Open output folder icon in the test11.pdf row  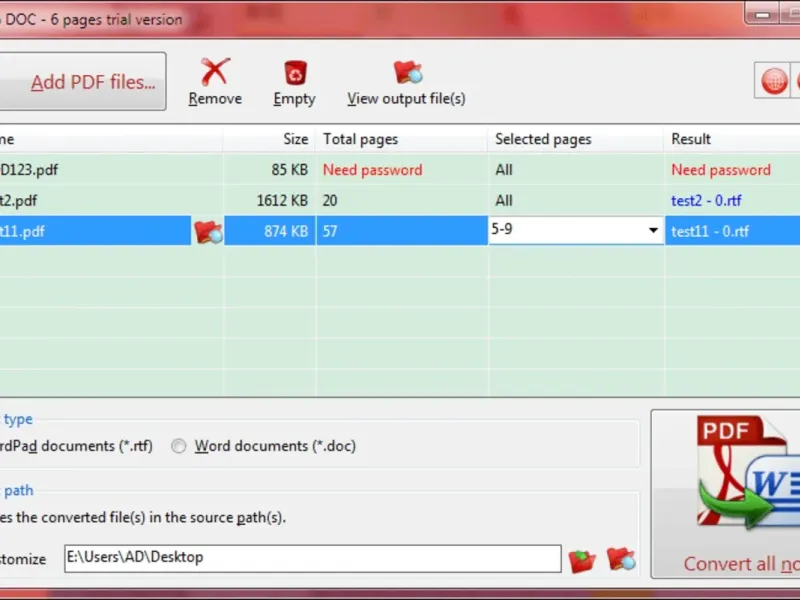click(x=208, y=232)
